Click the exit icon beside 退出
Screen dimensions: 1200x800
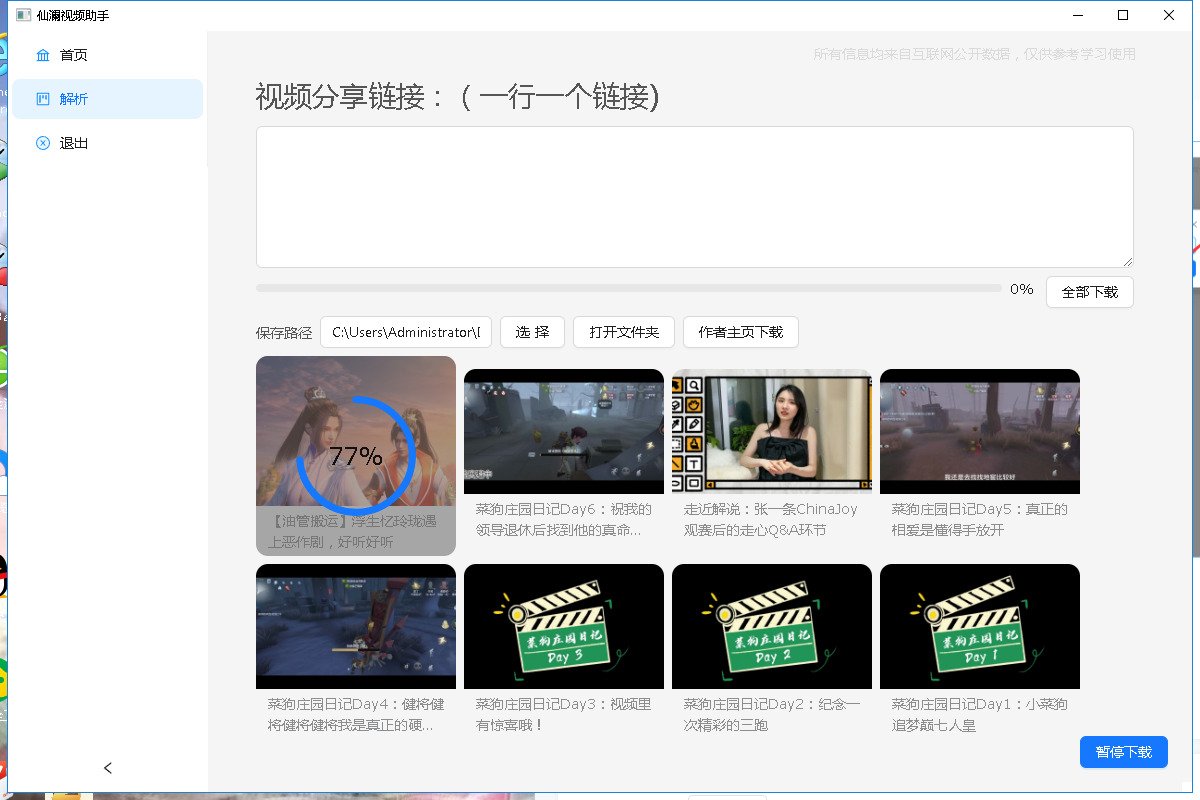43,143
